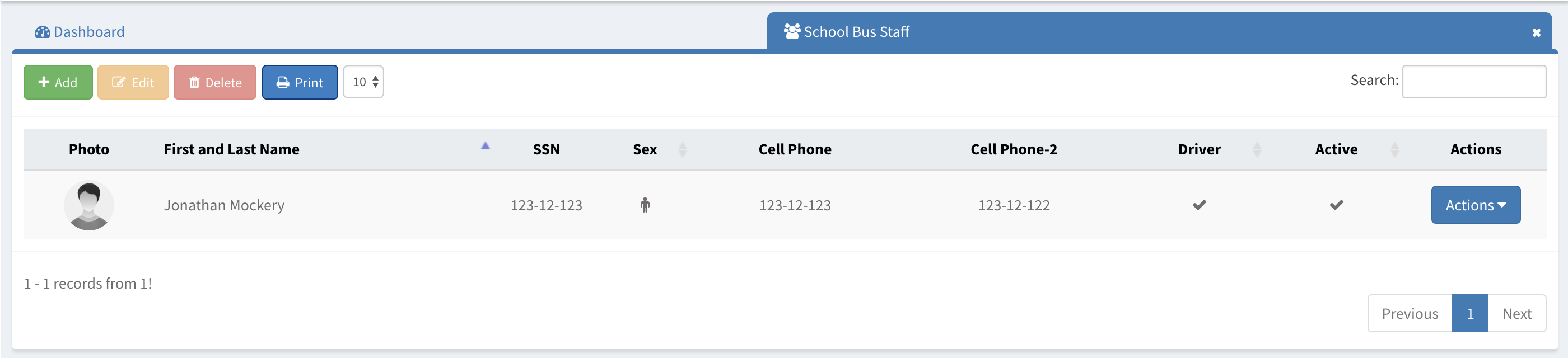Image resolution: width=1568 pixels, height=358 pixels.
Task: Sort table by Active column
Action: (x=1394, y=149)
